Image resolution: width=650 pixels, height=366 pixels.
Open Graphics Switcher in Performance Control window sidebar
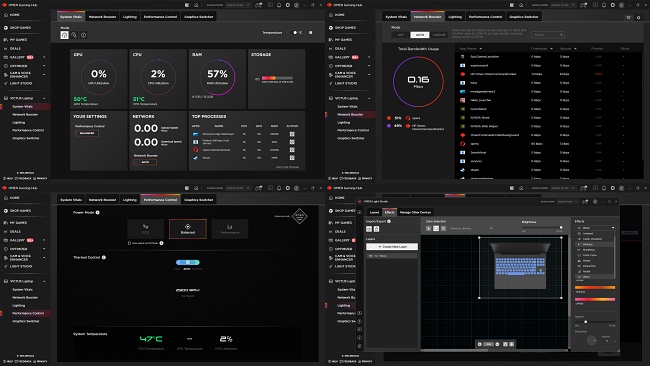point(26,321)
